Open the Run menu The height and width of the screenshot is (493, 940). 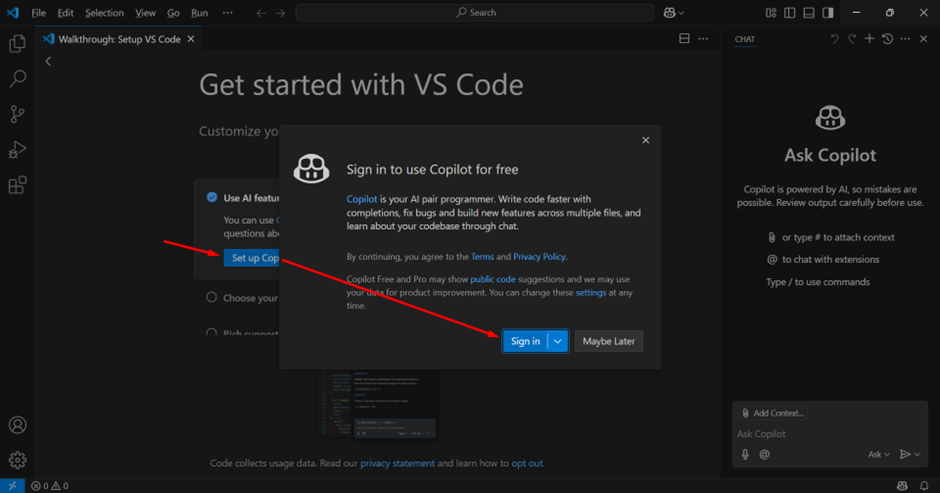[200, 13]
